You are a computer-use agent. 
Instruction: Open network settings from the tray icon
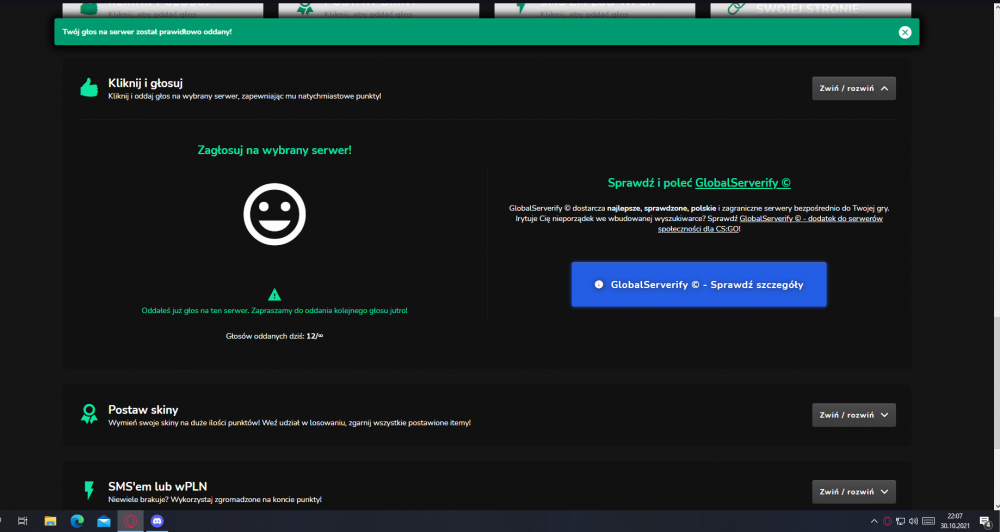click(901, 521)
